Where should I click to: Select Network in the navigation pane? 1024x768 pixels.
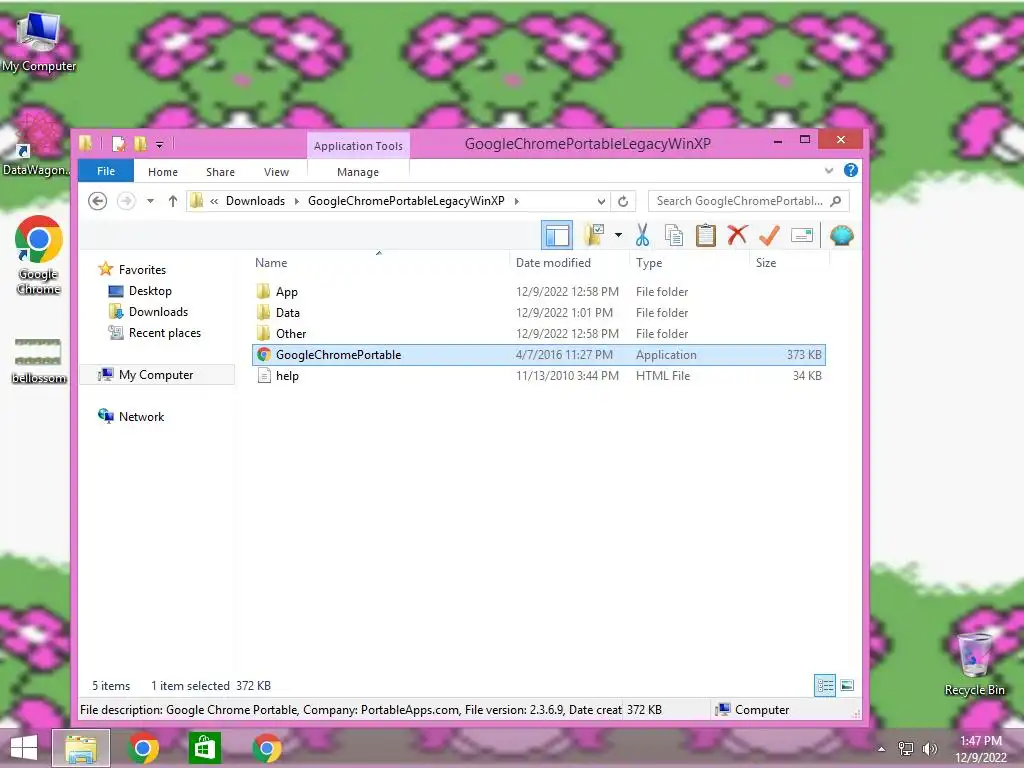tap(141, 417)
